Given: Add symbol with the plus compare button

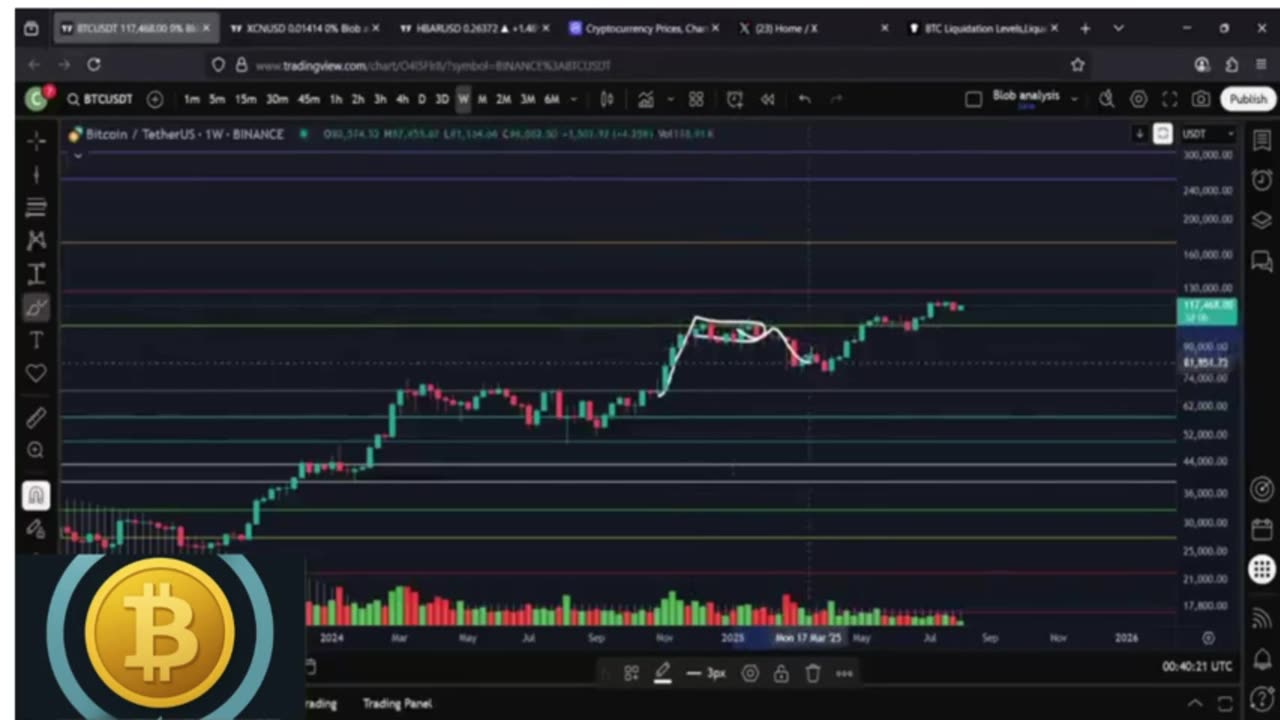Looking at the screenshot, I should pyautogui.click(x=155, y=99).
